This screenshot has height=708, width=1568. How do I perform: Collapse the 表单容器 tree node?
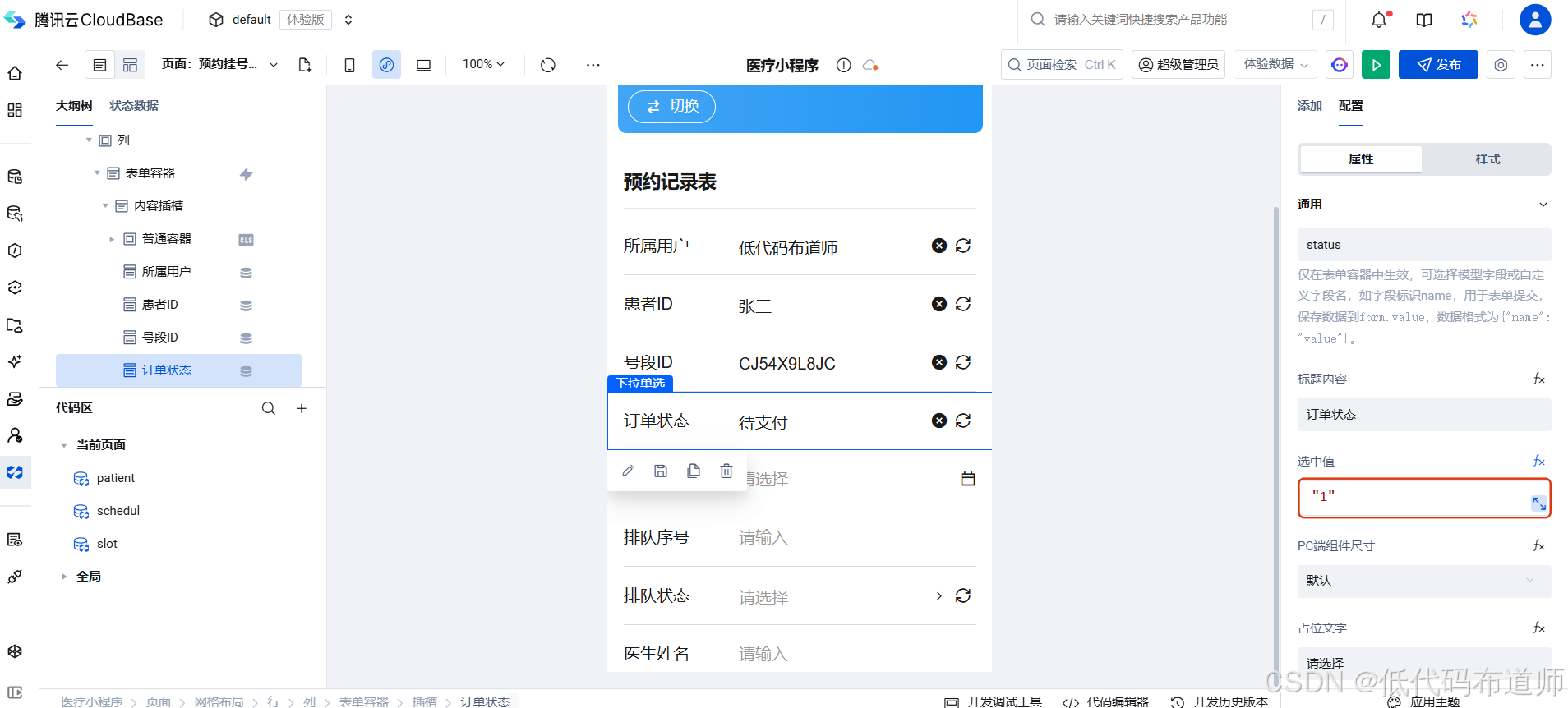coord(97,173)
